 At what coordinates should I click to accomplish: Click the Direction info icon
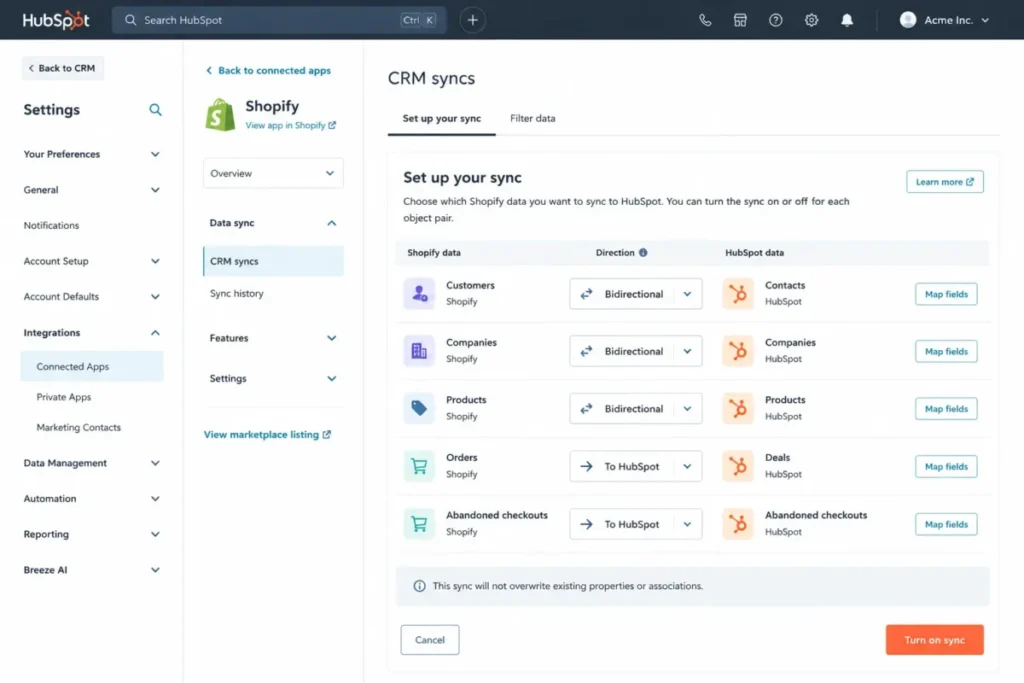pos(643,253)
